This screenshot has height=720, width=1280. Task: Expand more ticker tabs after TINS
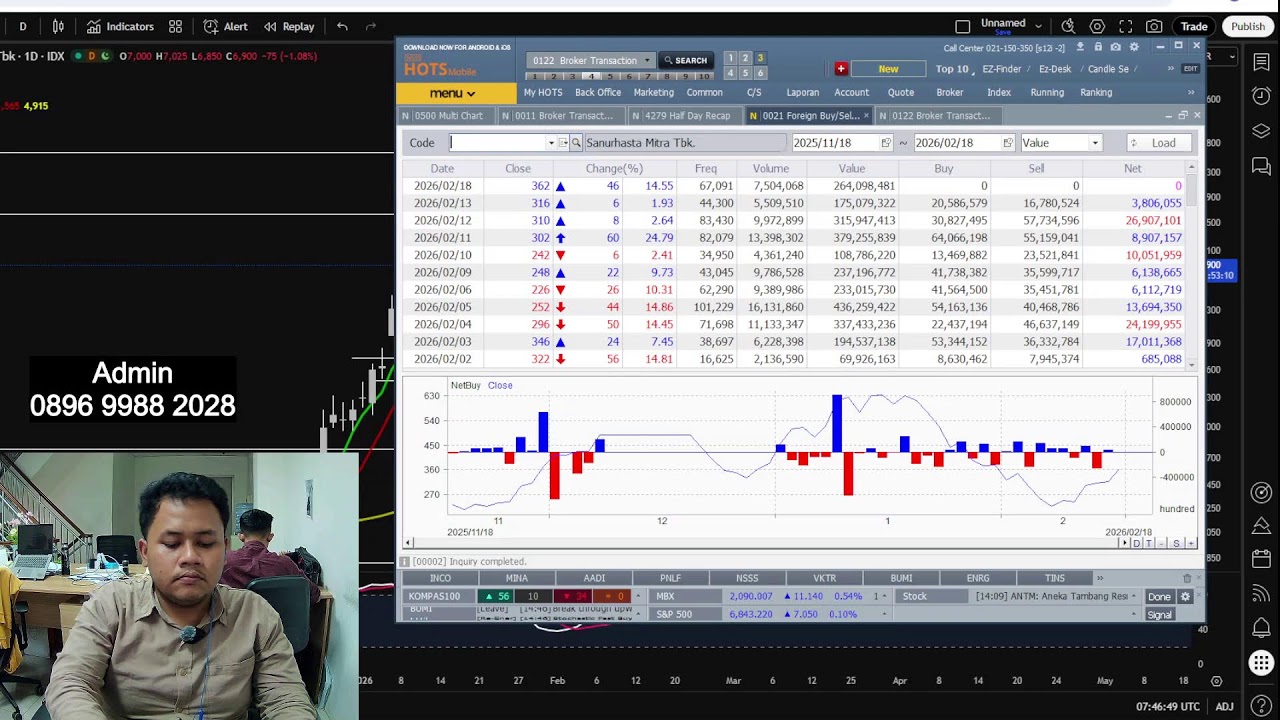(1100, 578)
